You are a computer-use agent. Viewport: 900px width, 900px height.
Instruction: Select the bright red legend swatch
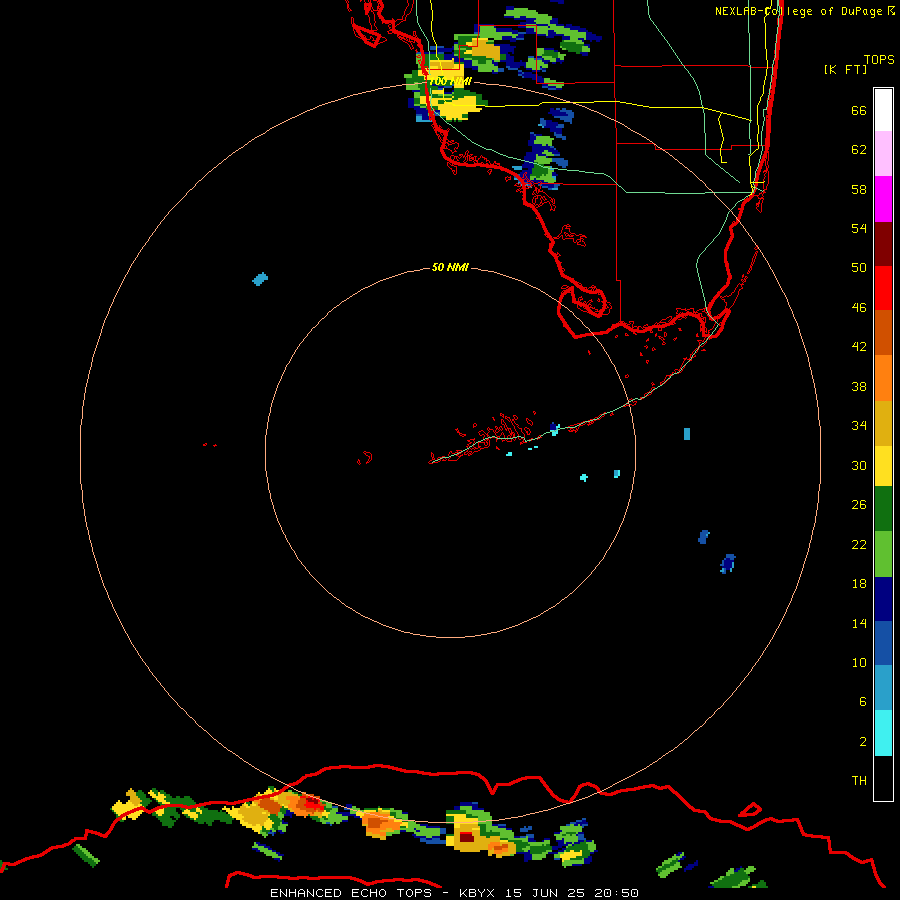click(883, 288)
